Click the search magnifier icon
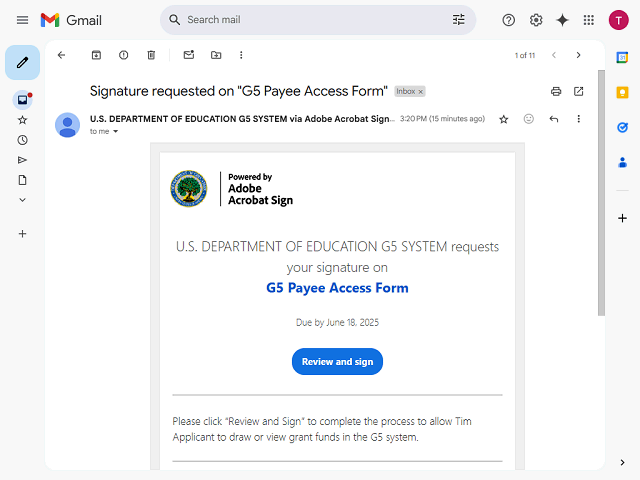Viewport: 640px width, 480px height. click(x=174, y=20)
